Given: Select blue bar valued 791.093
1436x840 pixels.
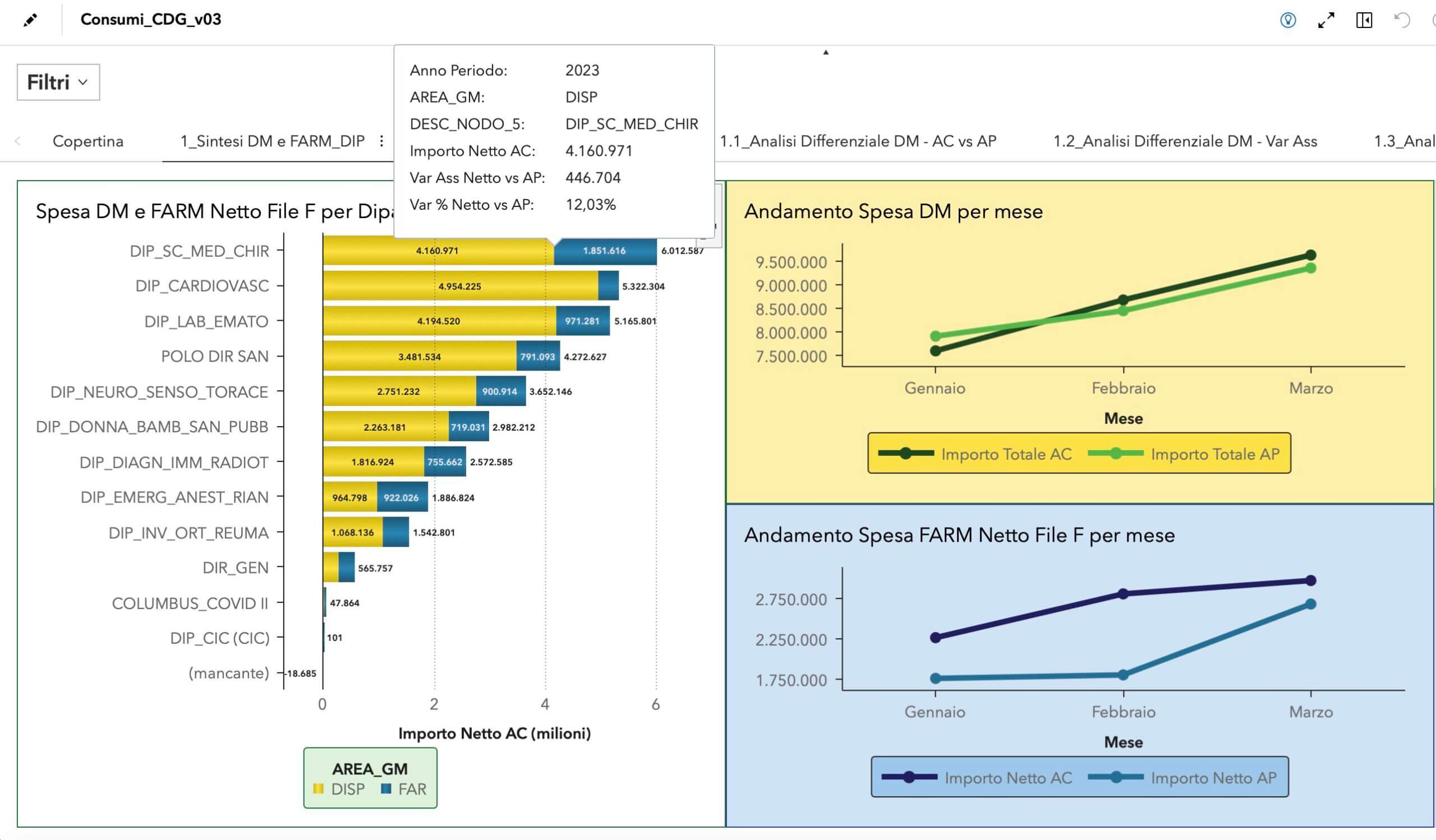Looking at the screenshot, I should [538, 356].
